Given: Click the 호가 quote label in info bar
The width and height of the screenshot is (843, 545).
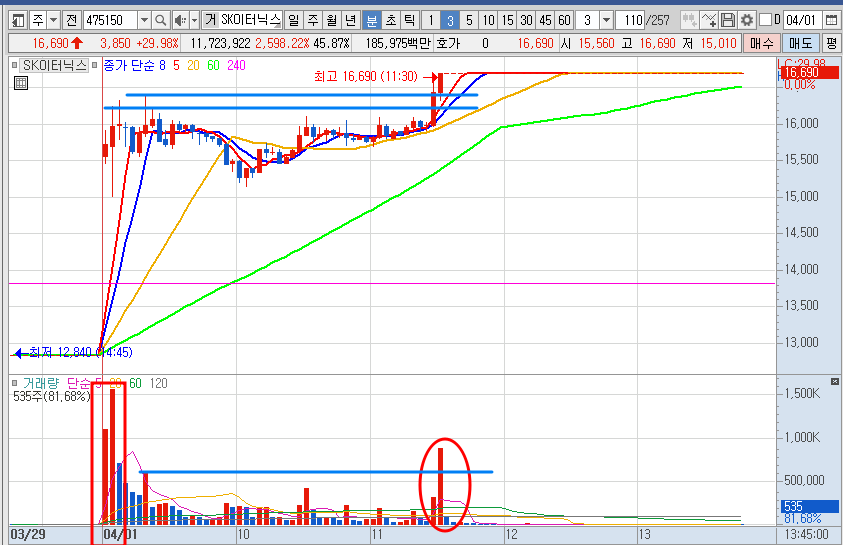Looking at the screenshot, I should [x=448, y=43].
